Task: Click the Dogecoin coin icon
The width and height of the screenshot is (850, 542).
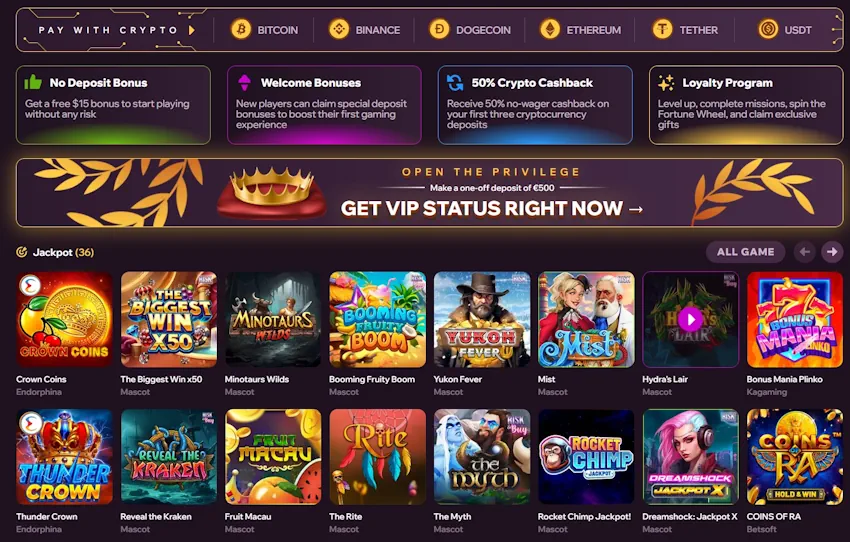Action: [439, 30]
